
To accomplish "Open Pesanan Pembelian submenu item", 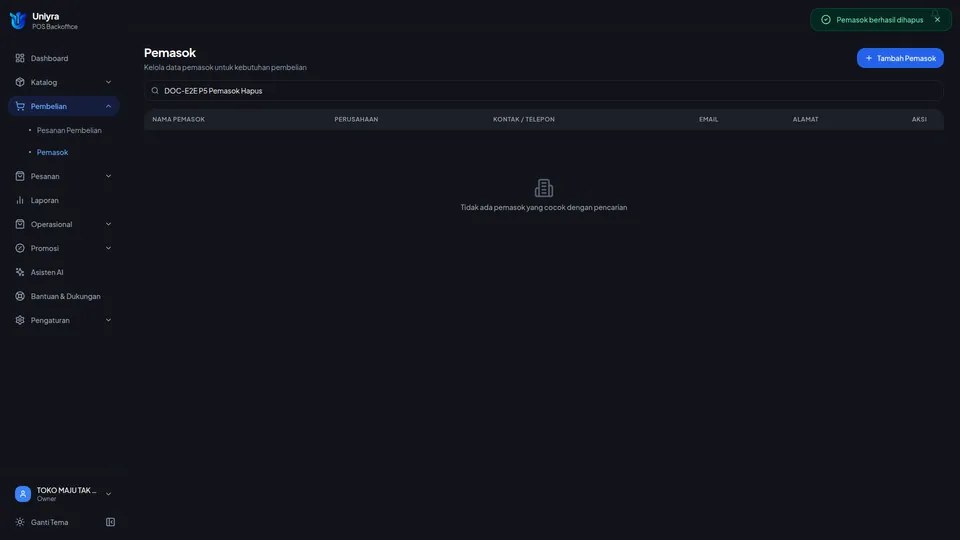I will [69, 130].
